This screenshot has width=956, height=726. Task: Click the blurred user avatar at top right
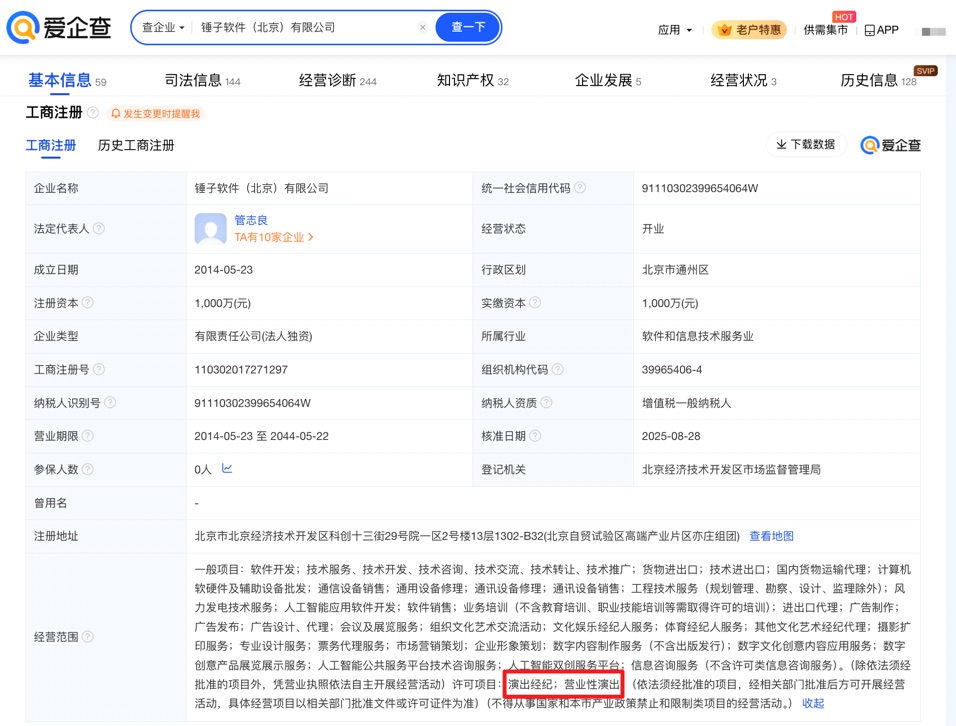point(933,31)
